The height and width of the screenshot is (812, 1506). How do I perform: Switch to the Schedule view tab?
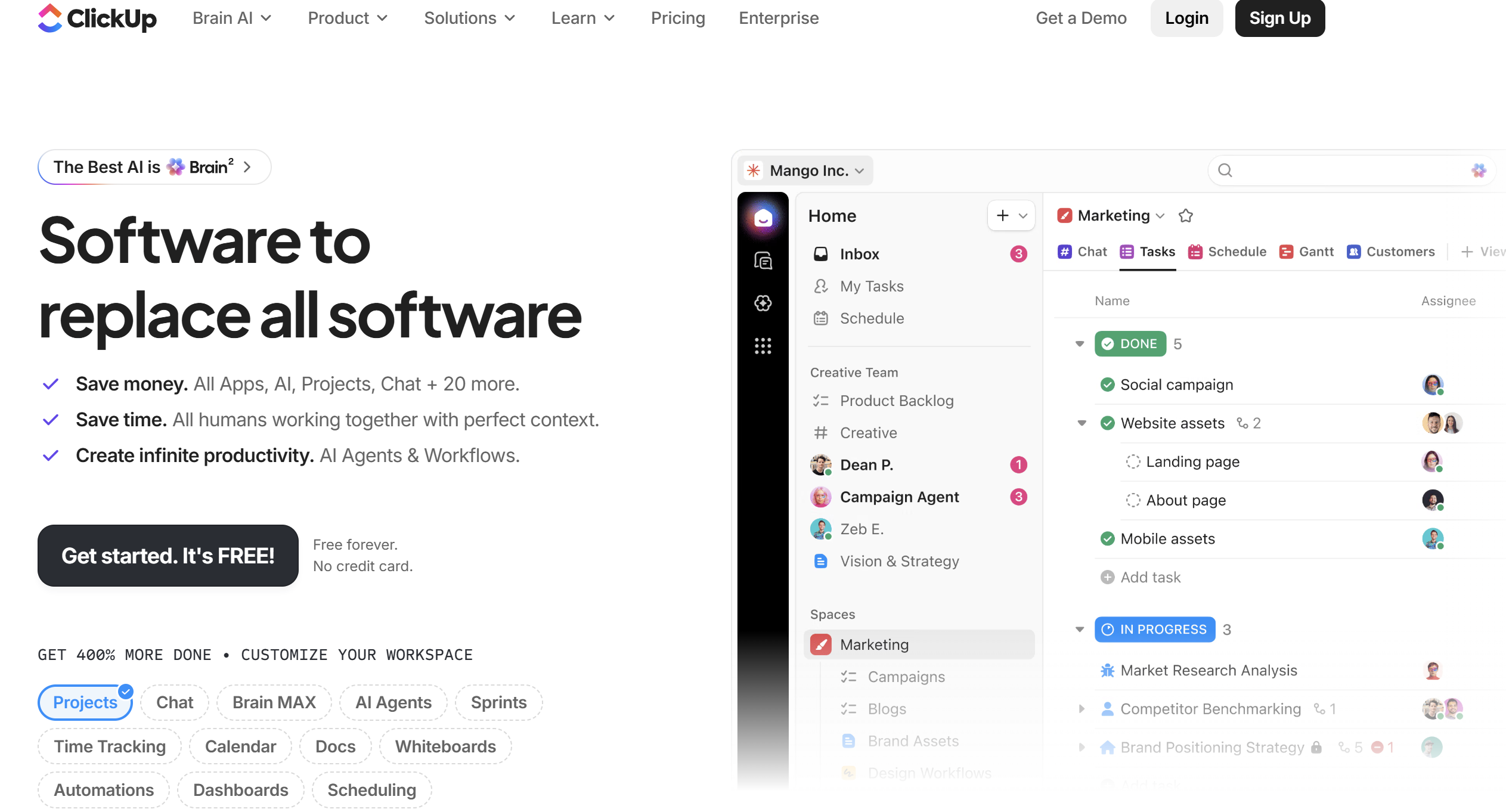(1227, 252)
